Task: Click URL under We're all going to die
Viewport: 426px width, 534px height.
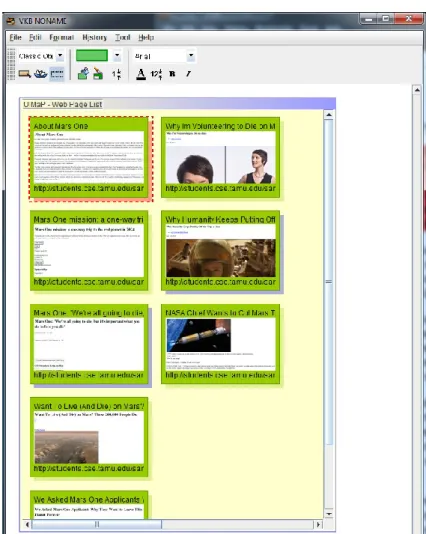Action: point(89,375)
